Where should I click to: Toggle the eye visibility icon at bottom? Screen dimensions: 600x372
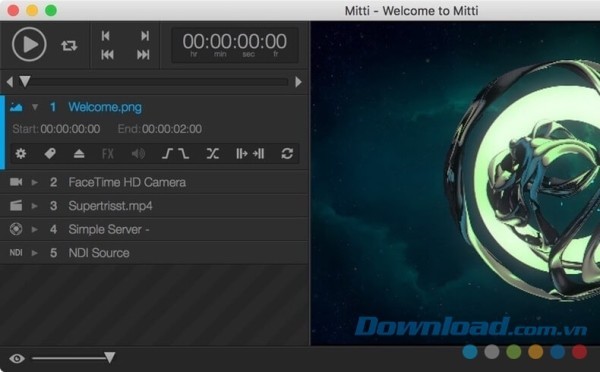click(x=17, y=359)
